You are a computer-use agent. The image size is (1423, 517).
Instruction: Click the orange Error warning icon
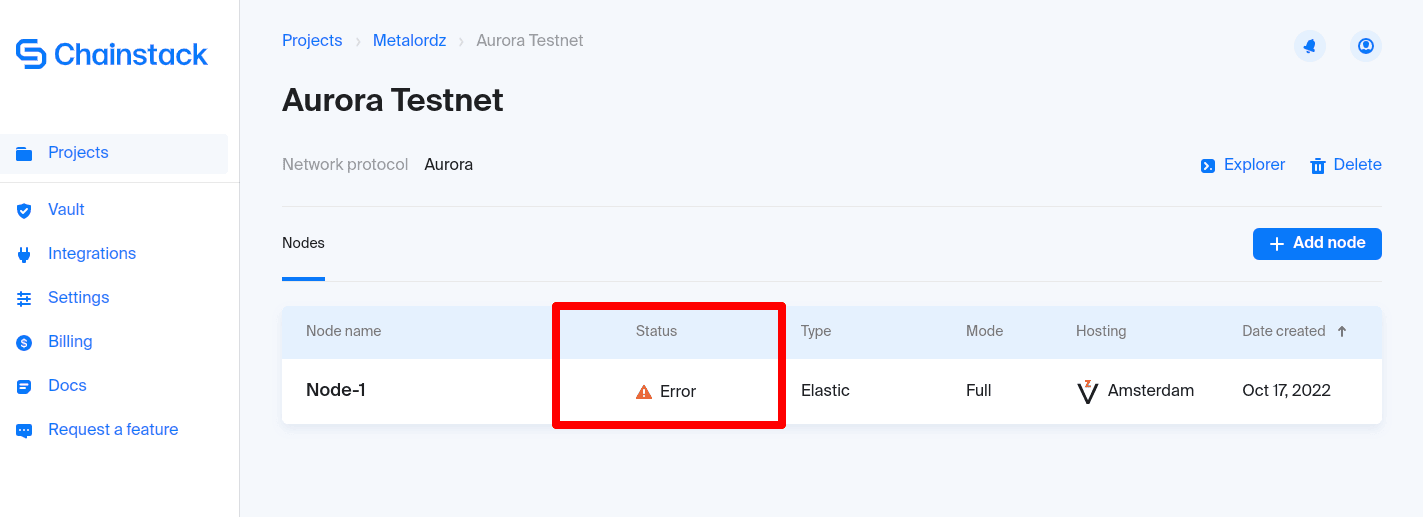[x=644, y=392]
